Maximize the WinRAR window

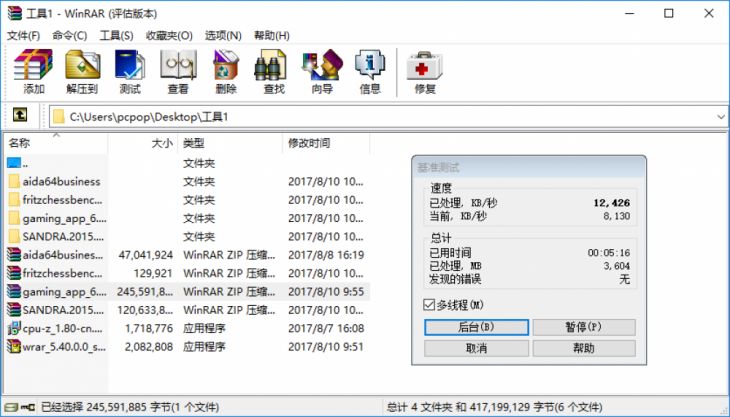point(669,13)
